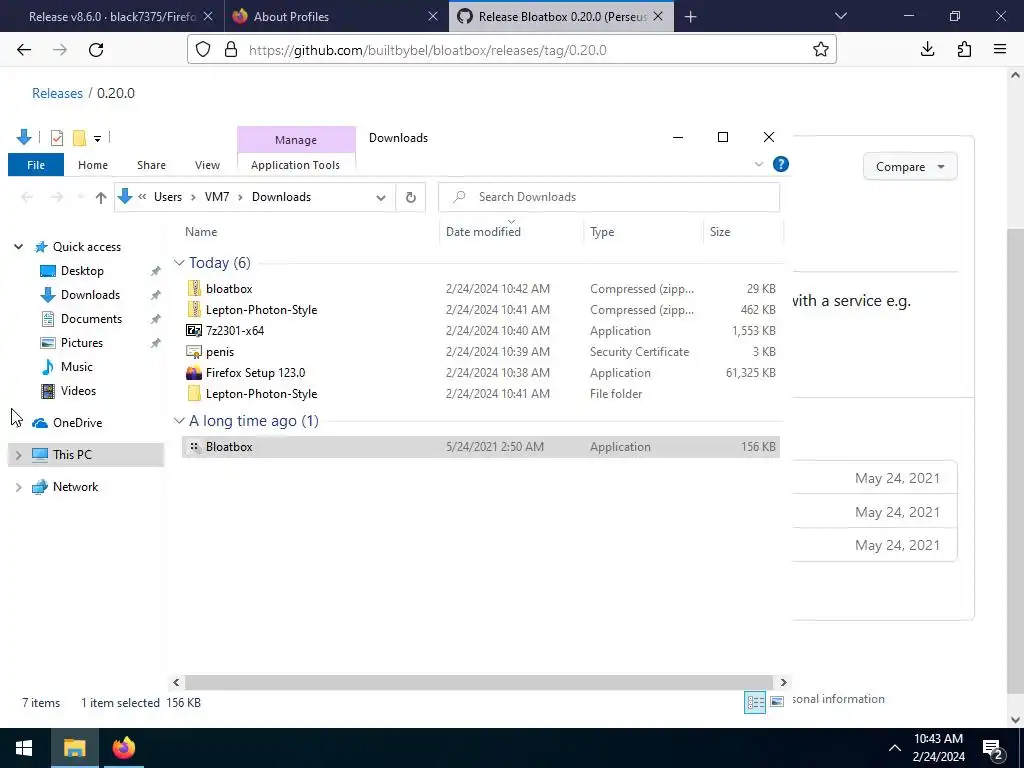Refresh the Downloads folder view
Screen dimensions: 1024x768
pyautogui.click(x=411, y=197)
